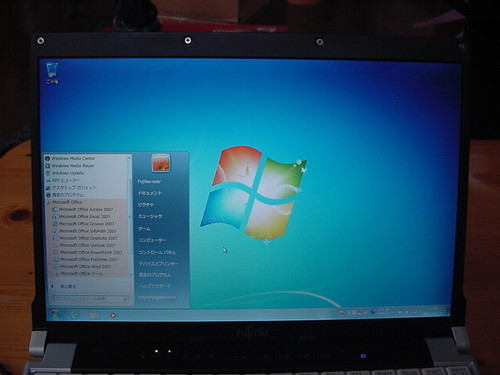The width and height of the screenshot is (500, 375).
Task: Go back with the 前に戻る arrow
Action: coord(64,286)
